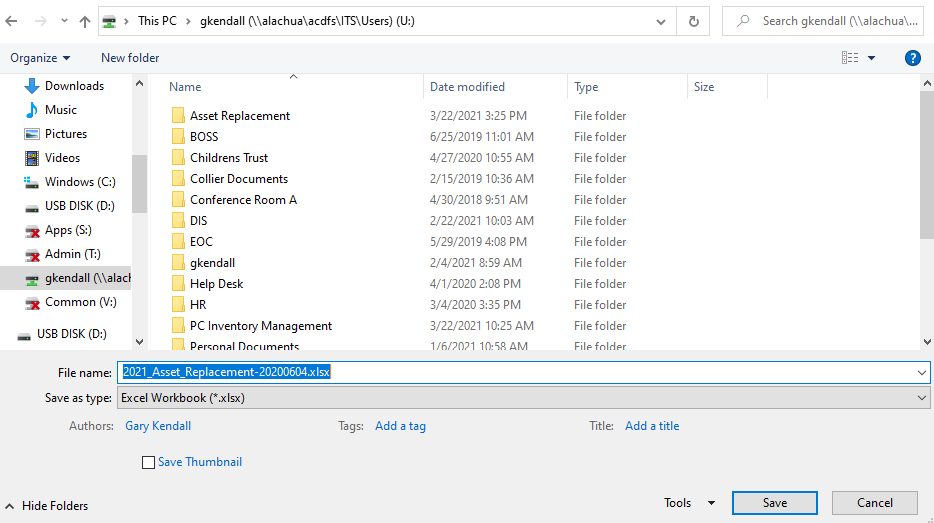This screenshot has width=934, height=523.
Task: Click the Cancel button
Action: [874, 503]
